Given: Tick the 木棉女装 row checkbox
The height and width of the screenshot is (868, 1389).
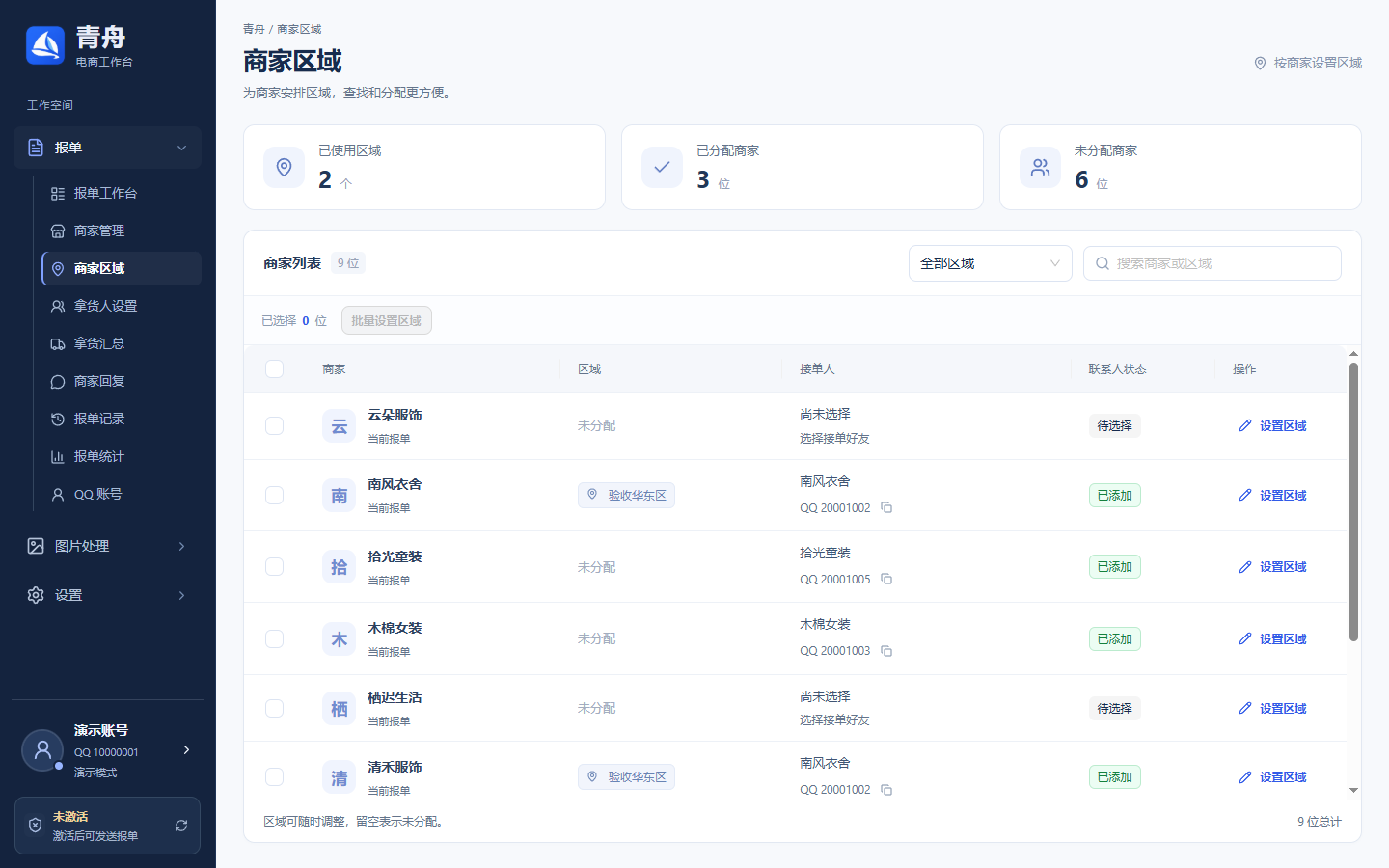Looking at the screenshot, I should (x=274, y=638).
